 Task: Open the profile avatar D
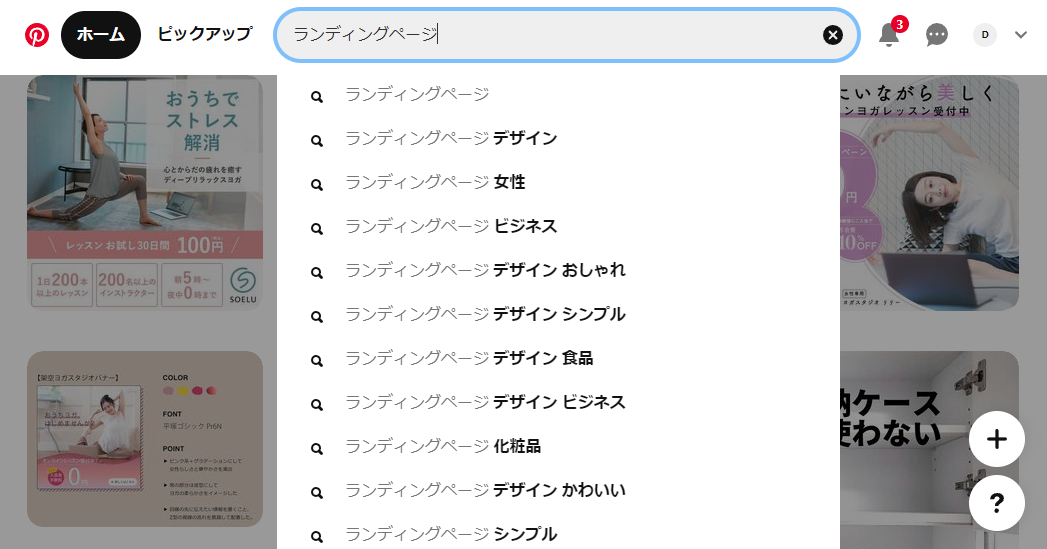click(985, 35)
